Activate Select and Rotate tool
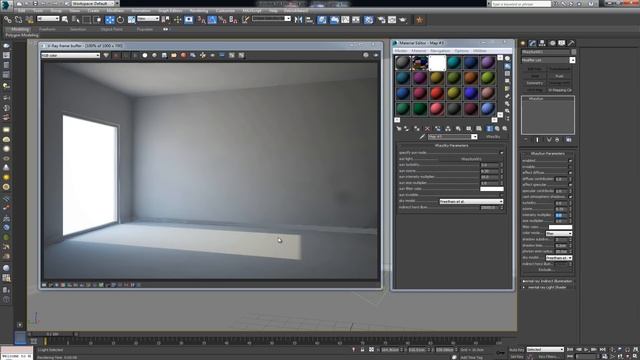640x360 pixels. point(120,20)
